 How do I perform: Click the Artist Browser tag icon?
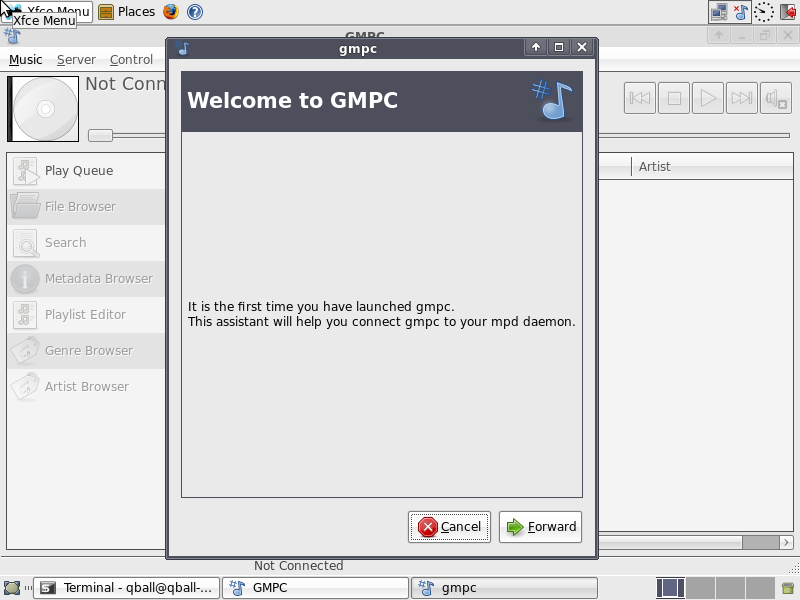[x=25, y=386]
